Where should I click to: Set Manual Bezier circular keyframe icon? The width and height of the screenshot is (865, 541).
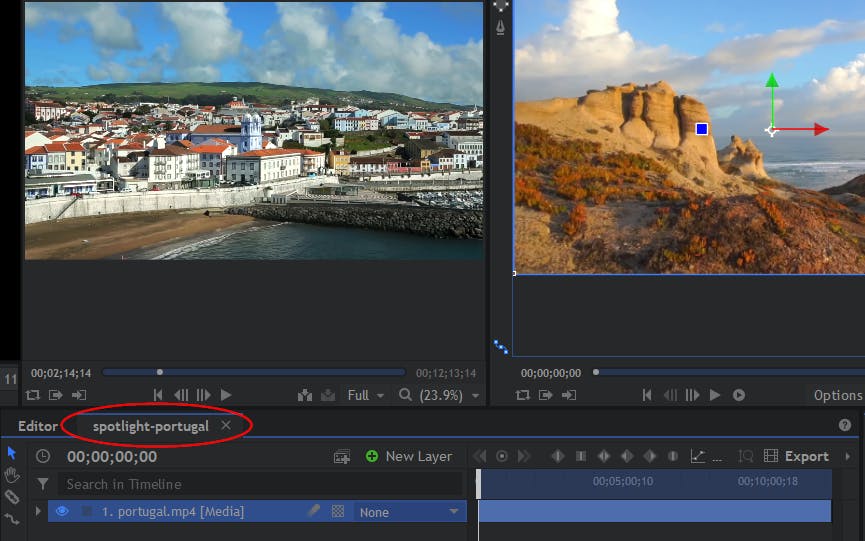pos(673,456)
